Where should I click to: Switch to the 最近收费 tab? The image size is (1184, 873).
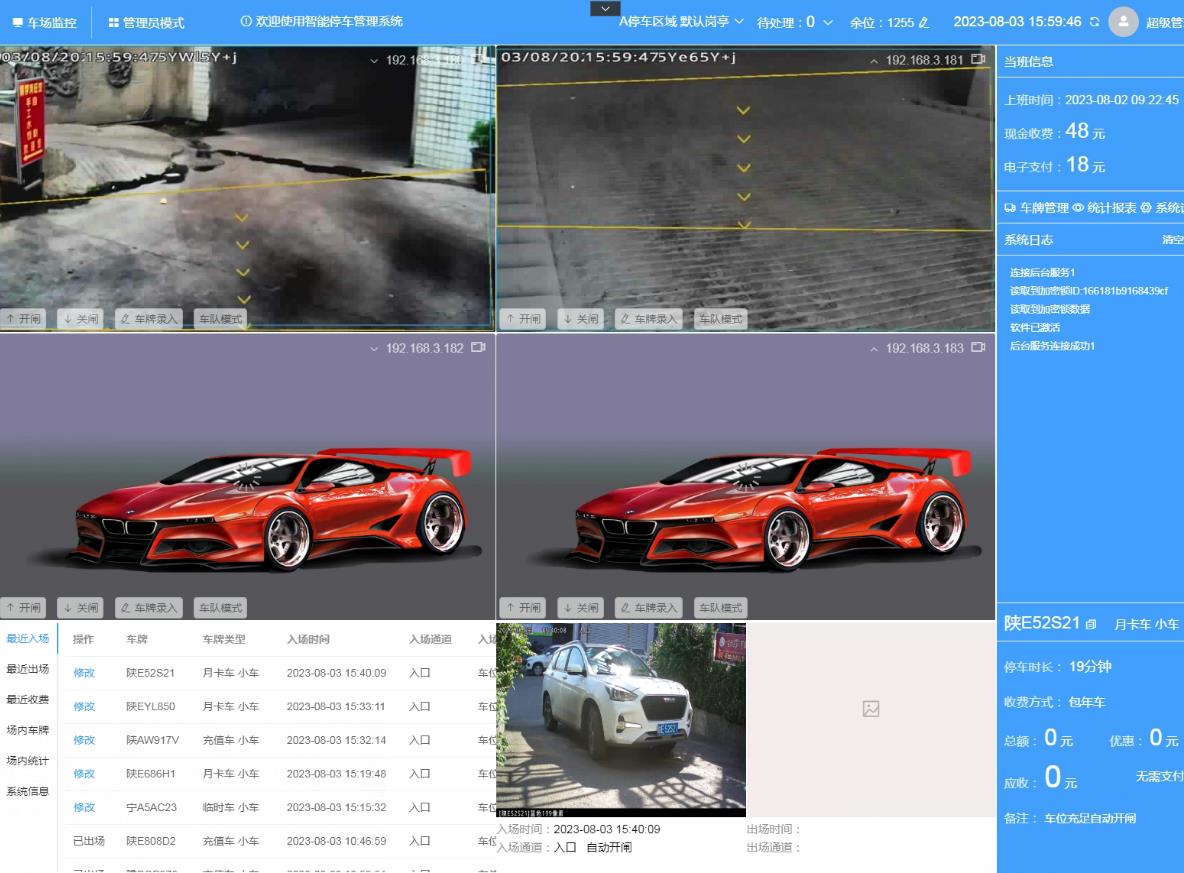pyautogui.click(x=28, y=699)
